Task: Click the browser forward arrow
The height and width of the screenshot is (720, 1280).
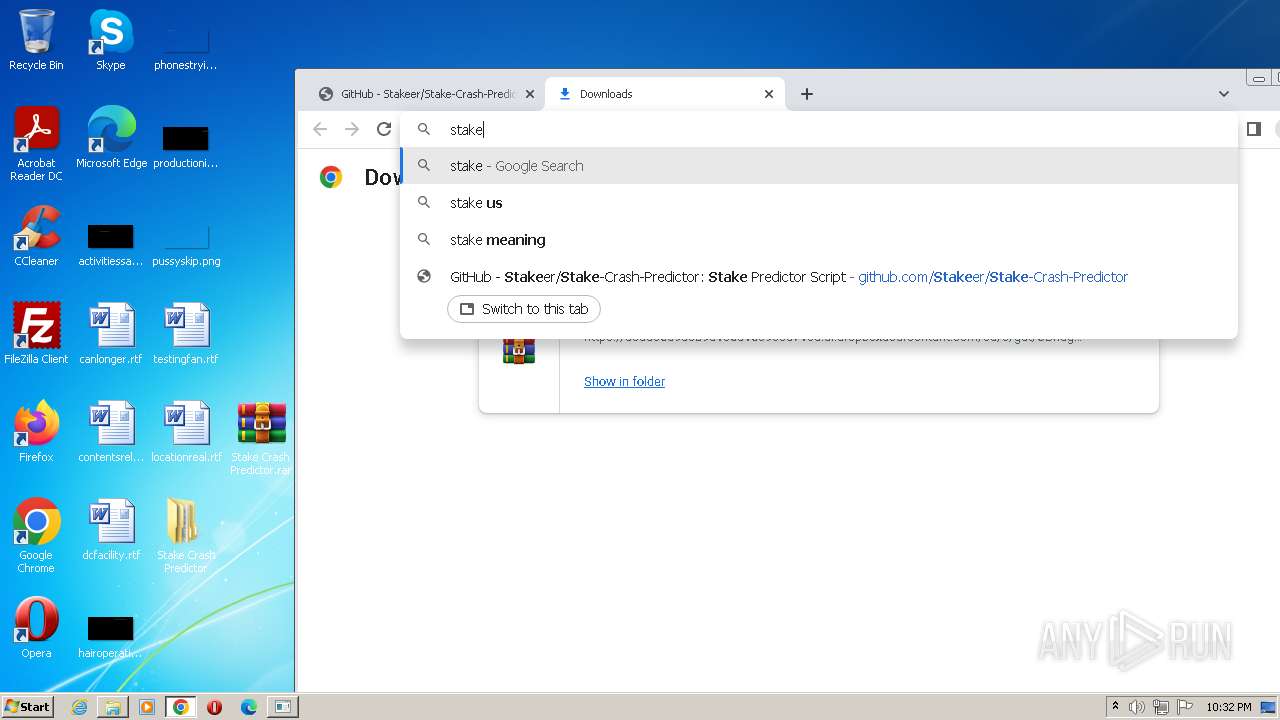Action: point(352,129)
